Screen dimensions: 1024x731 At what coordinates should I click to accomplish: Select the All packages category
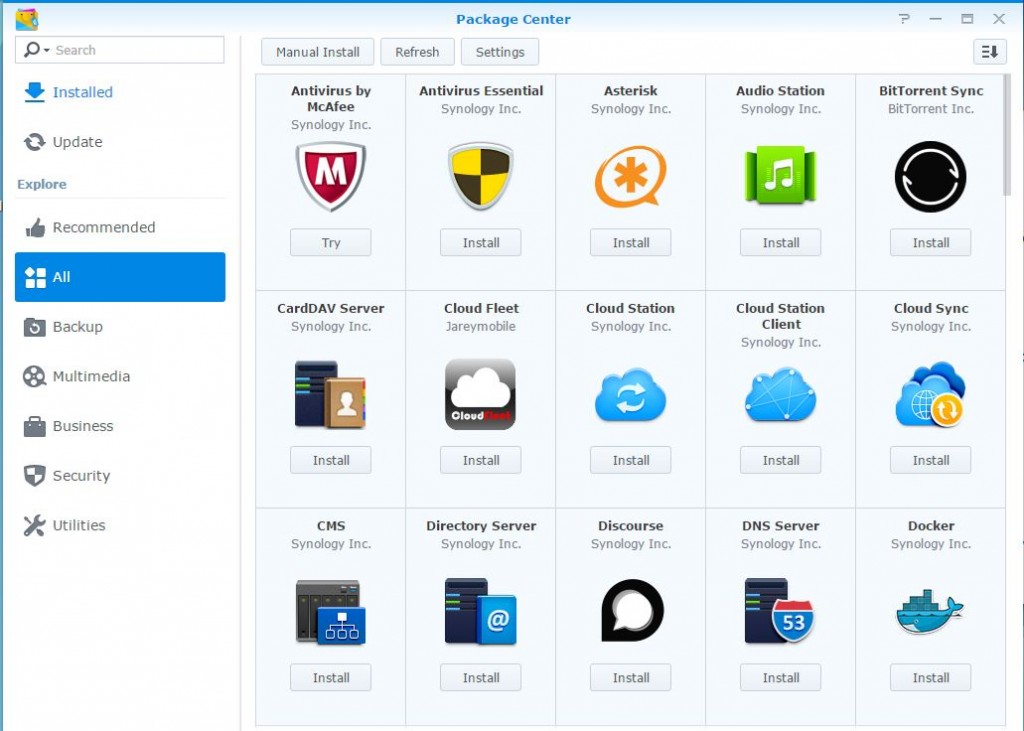click(120, 277)
